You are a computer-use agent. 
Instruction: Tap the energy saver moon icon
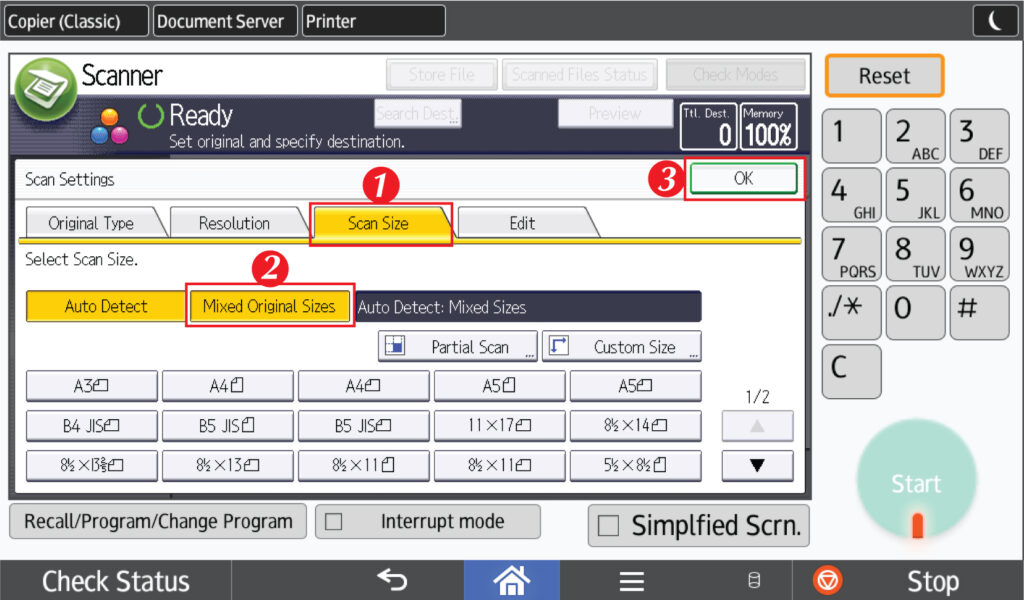coord(996,21)
